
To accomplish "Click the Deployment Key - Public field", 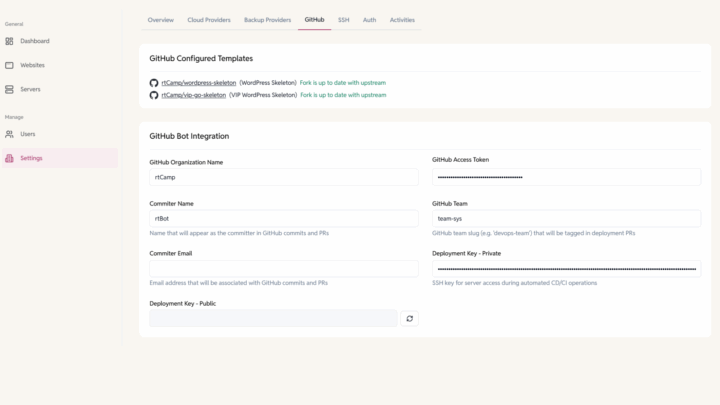I will point(273,319).
